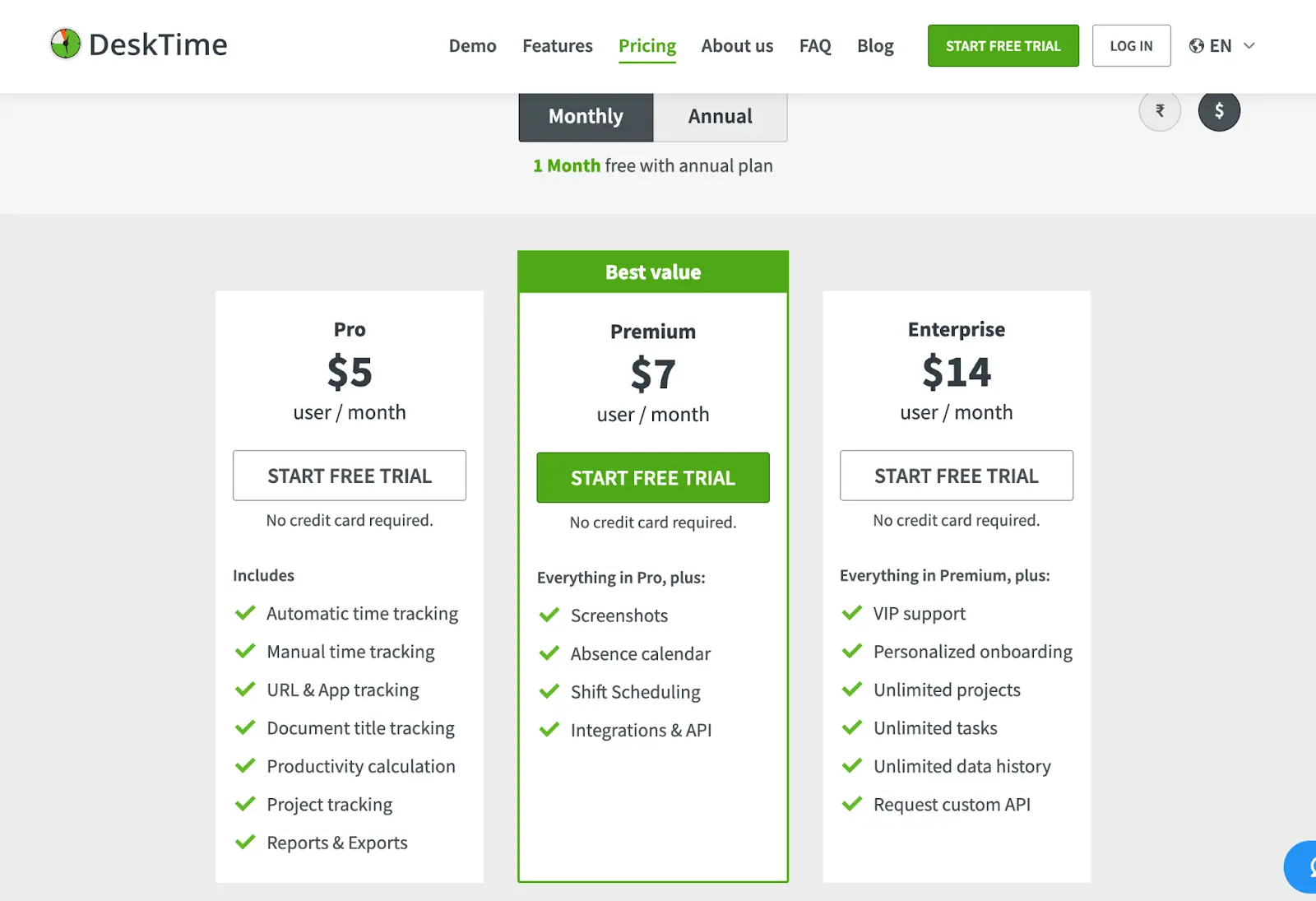Click checkmark beside Productivity calculation
Screen dimensions: 1316x901
tap(245, 766)
